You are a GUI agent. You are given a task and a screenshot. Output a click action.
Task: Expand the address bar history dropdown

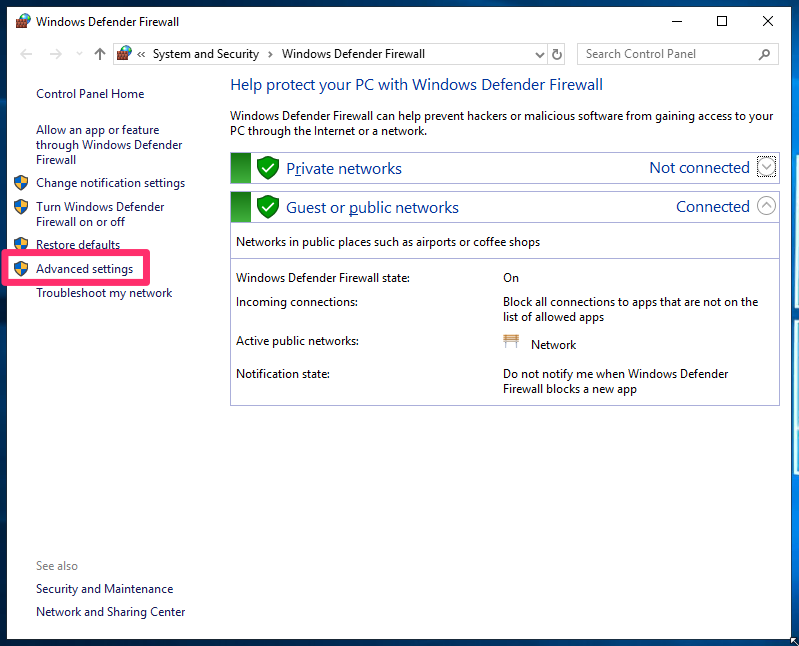click(540, 55)
